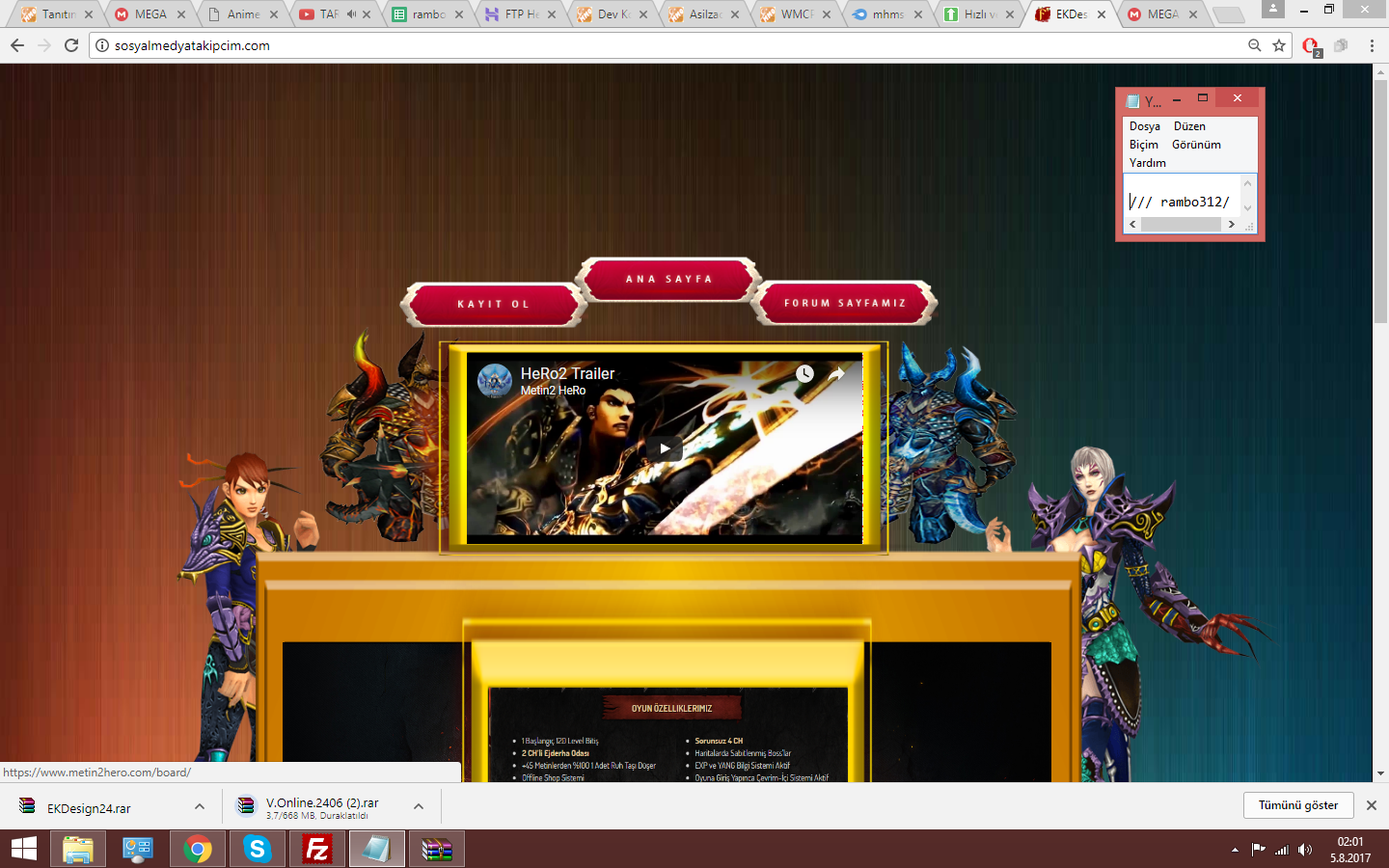Open File Explorer from the taskbar

(78, 849)
